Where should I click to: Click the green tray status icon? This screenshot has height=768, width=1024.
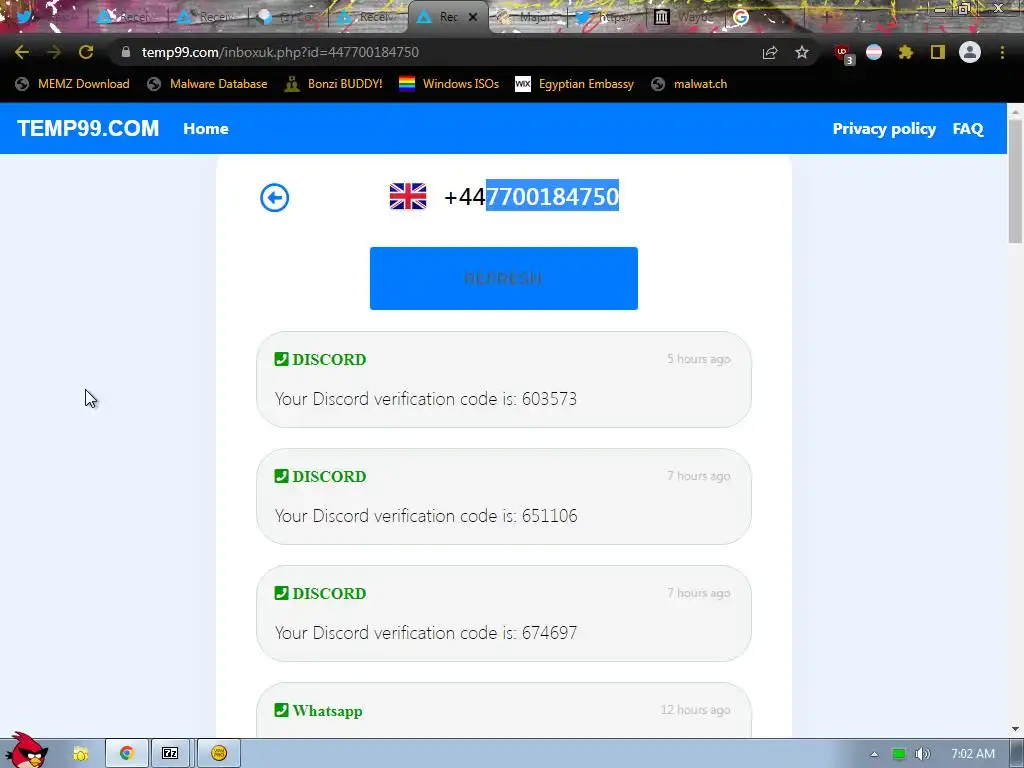click(x=899, y=754)
